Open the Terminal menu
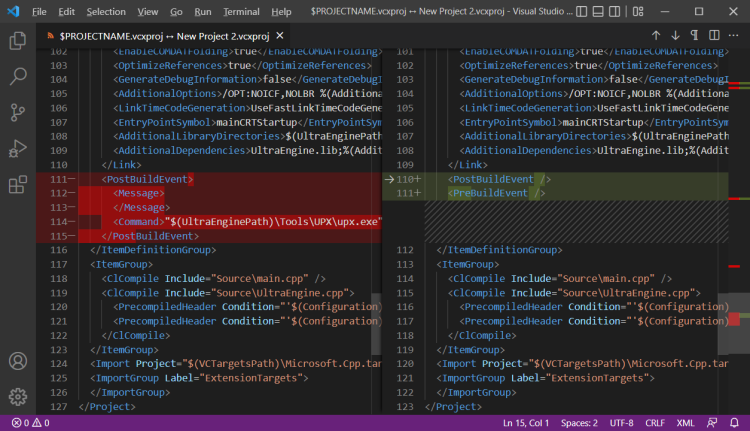The height and width of the screenshot is (431, 750). (x=240, y=12)
